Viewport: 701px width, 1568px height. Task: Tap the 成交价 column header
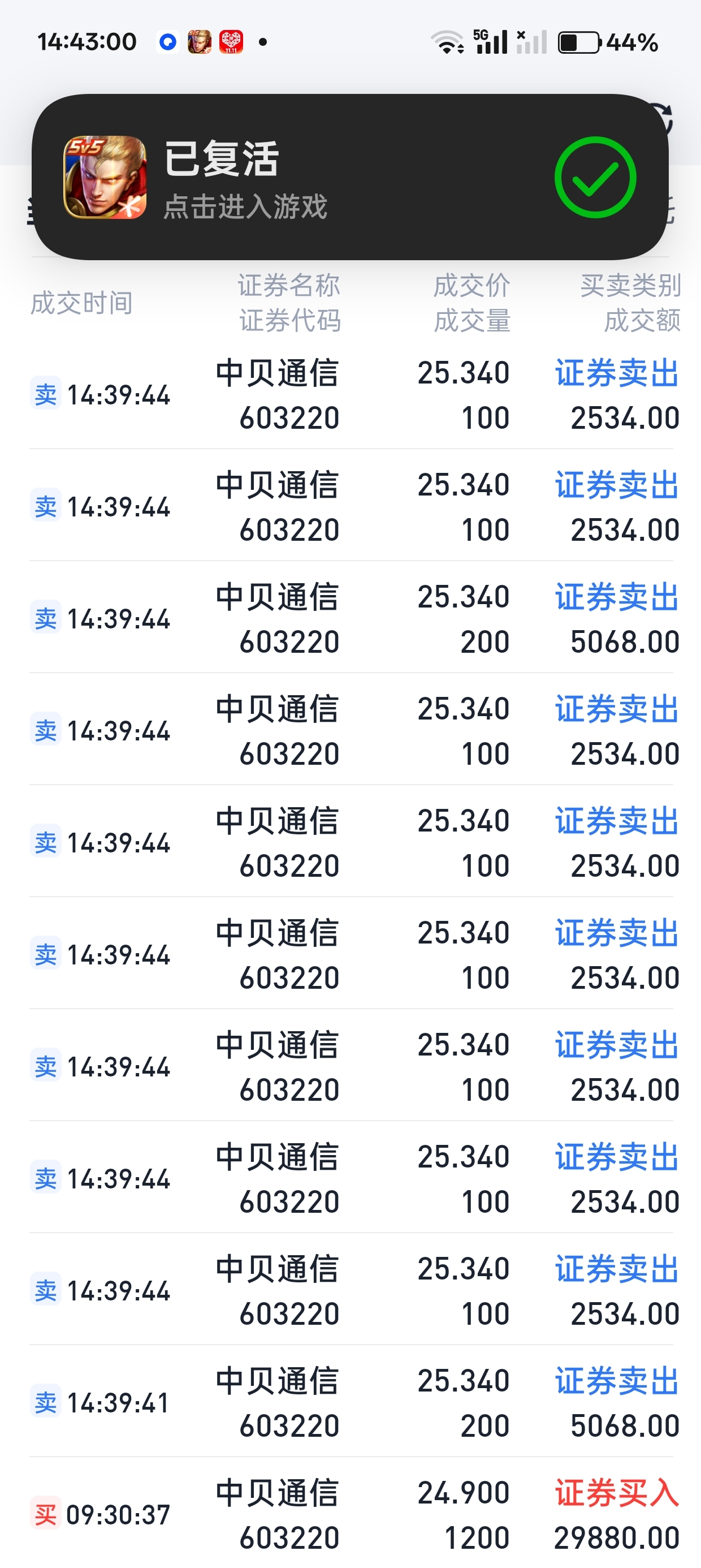coord(471,285)
